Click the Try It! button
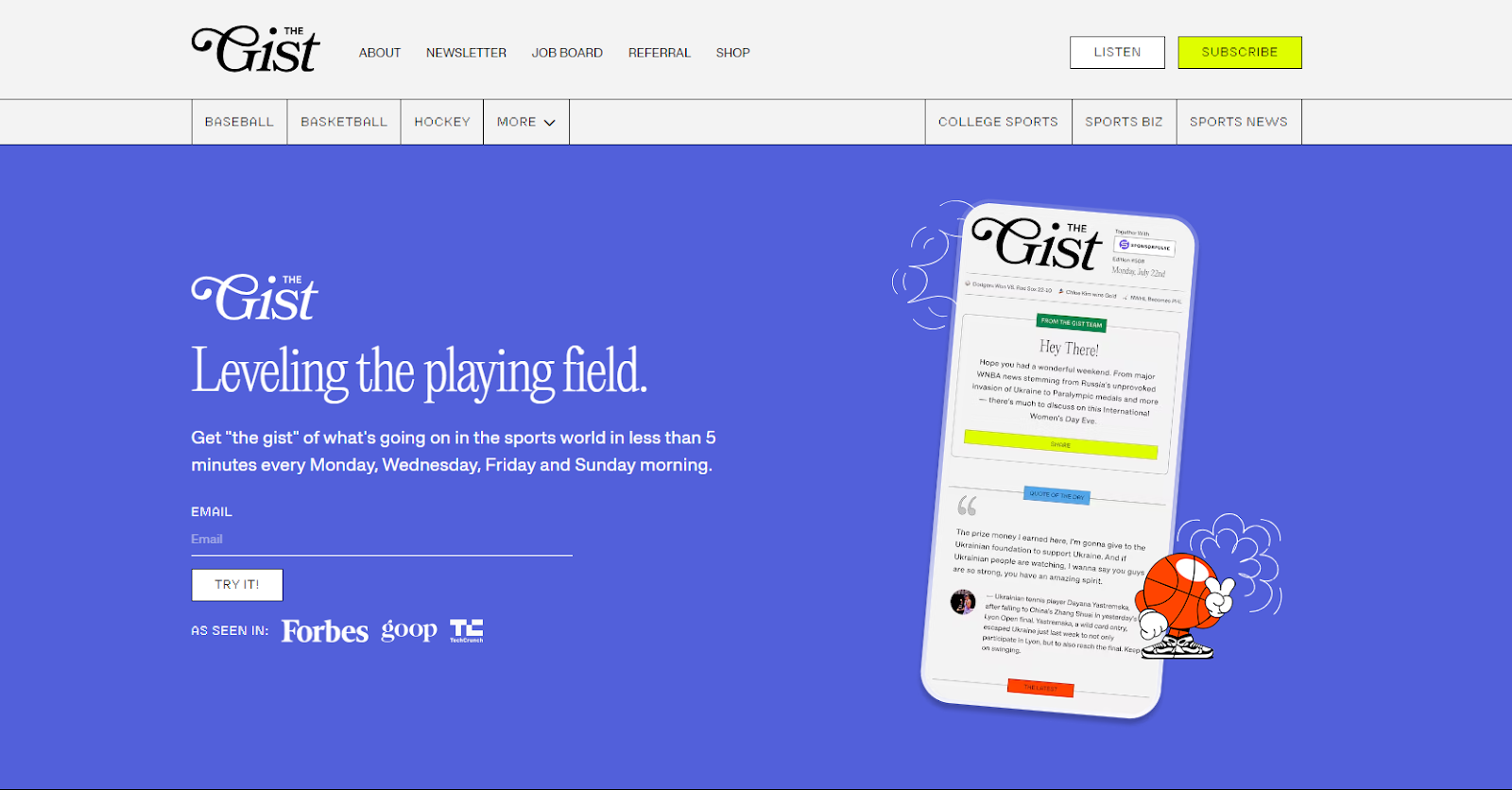 [x=237, y=585]
